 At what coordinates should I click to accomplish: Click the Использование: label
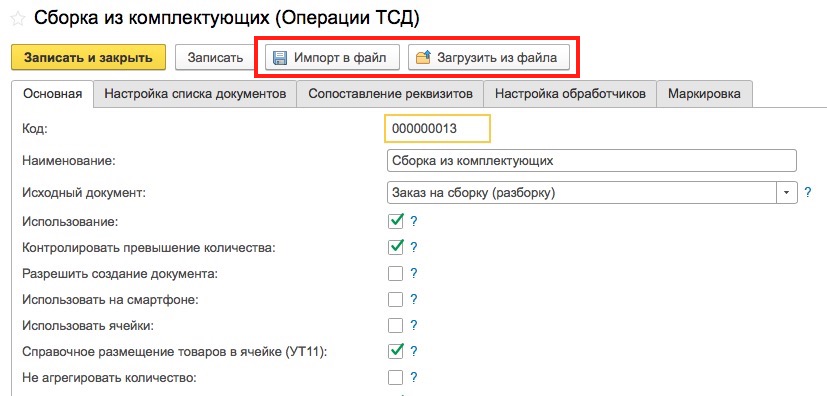70,221
